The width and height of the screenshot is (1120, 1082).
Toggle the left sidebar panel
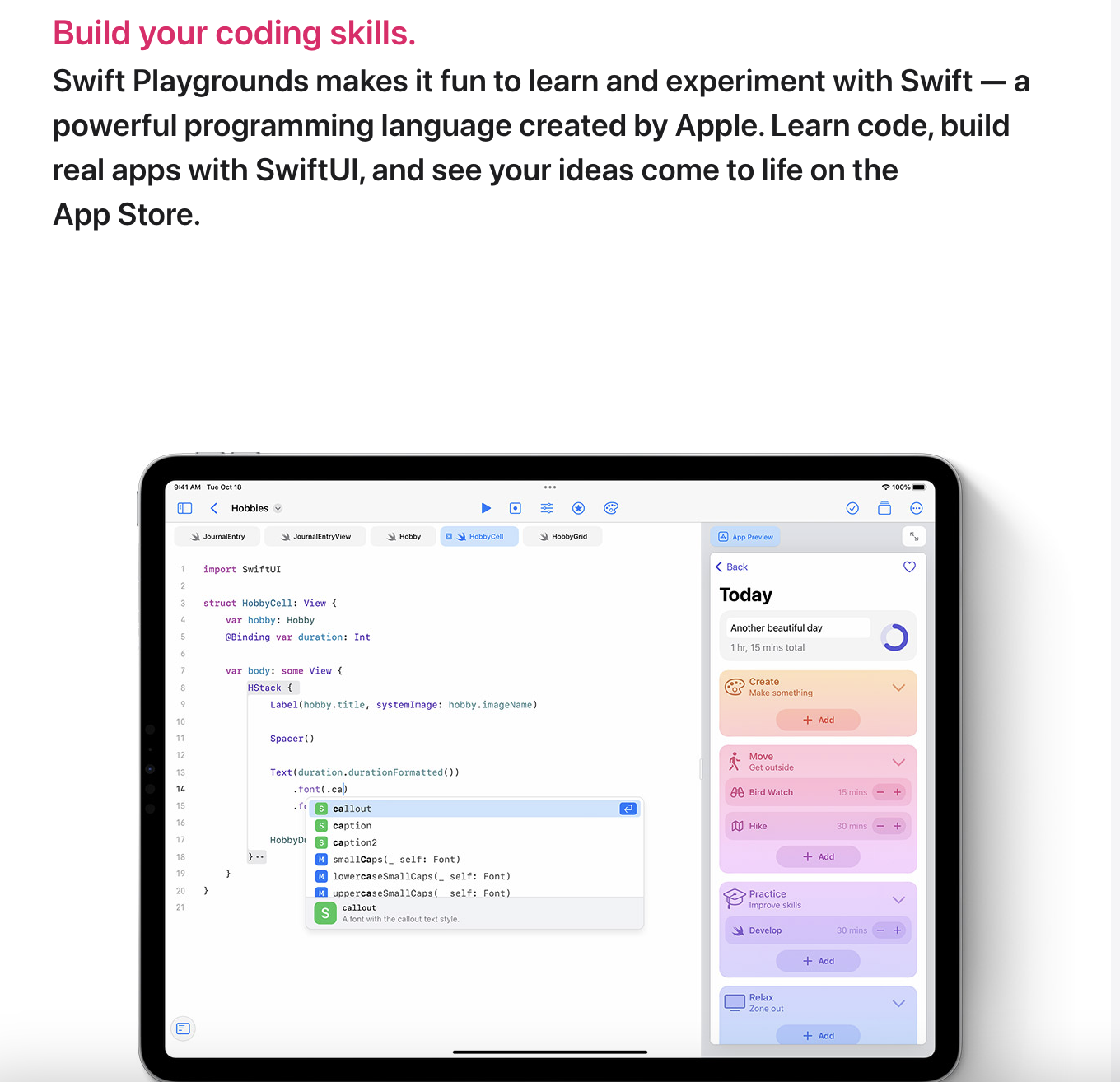pyautogui.click(x=184, y=508)
